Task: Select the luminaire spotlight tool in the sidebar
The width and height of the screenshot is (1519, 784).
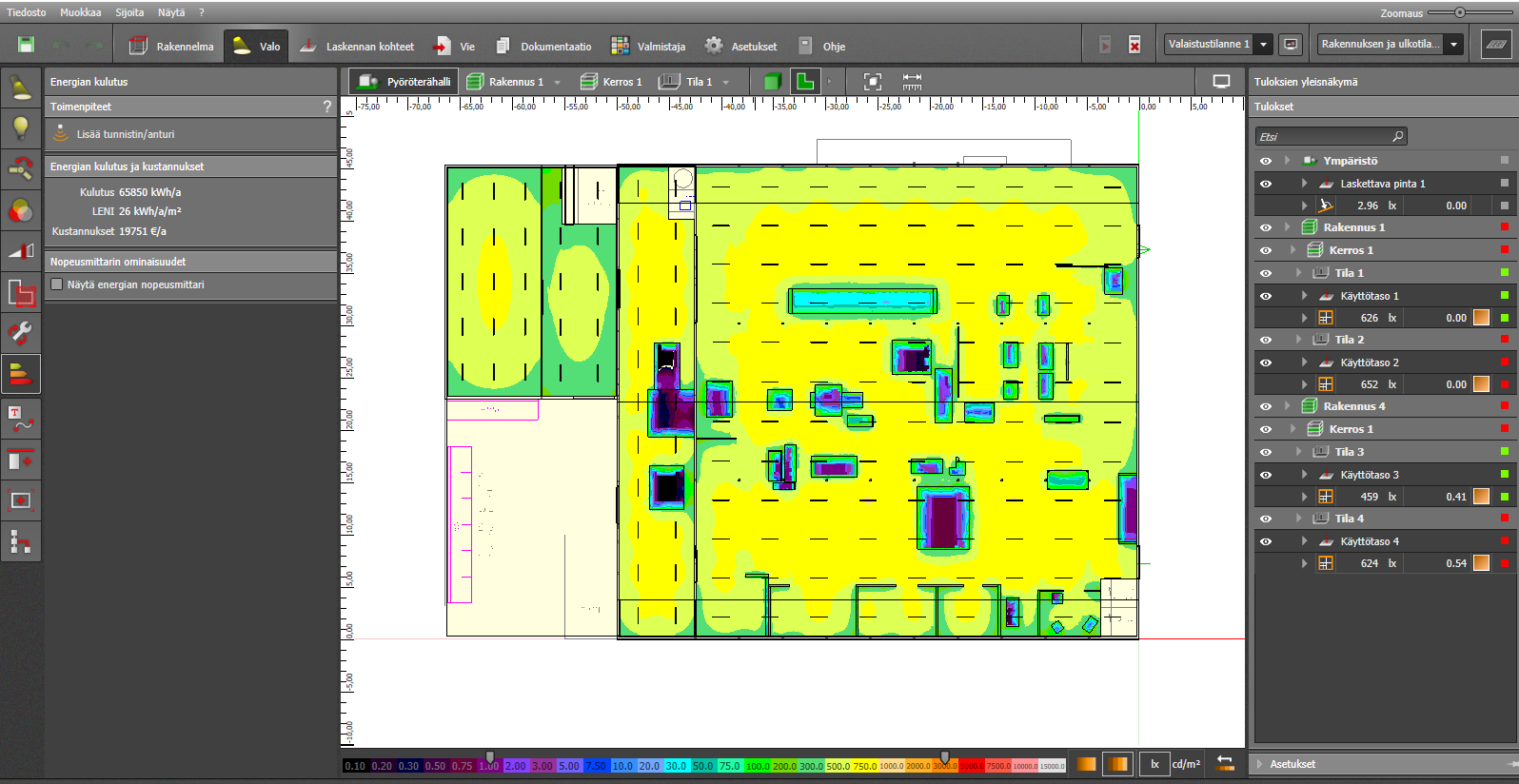Action: click(x=21, y=88)
